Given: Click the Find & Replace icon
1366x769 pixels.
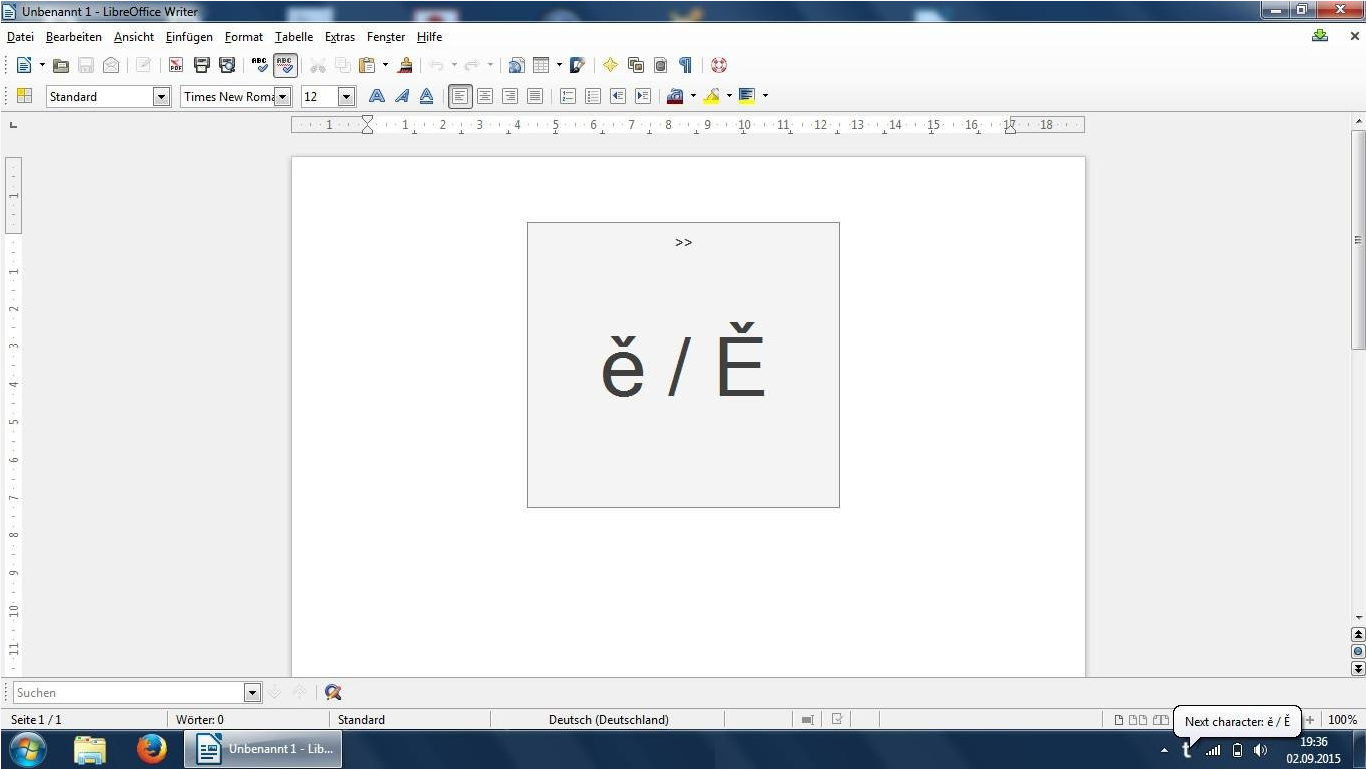Looking at the screenshot, I should point(333,692).
